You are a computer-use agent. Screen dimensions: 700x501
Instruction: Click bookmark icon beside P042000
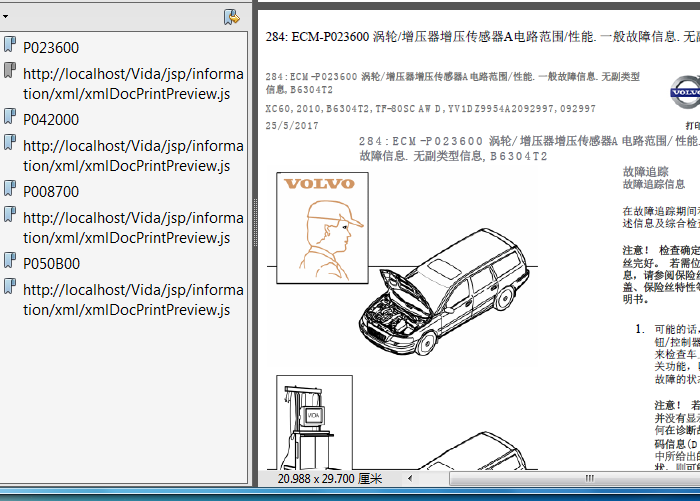[x=10, y=116]
